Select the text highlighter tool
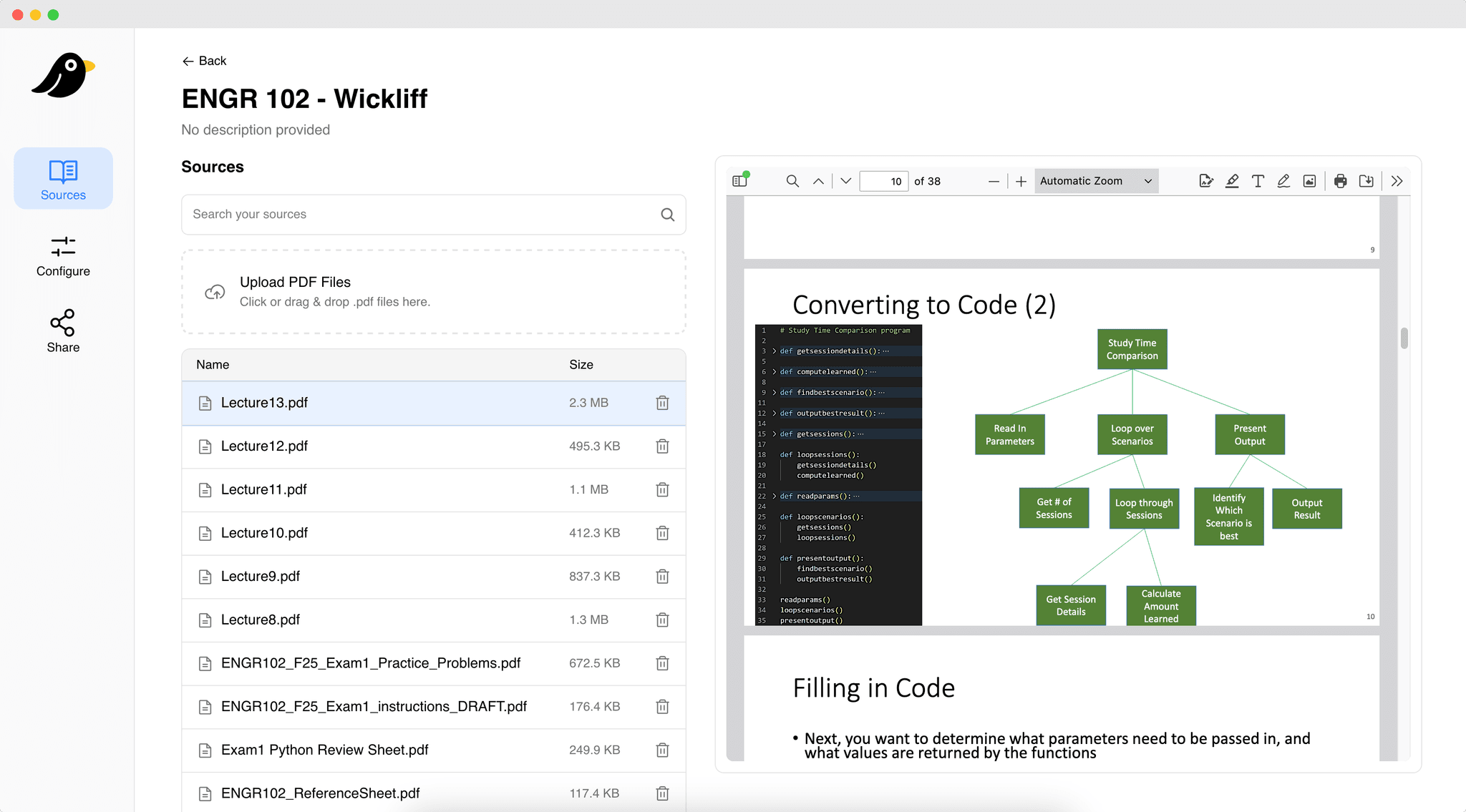 point(1231,181)
